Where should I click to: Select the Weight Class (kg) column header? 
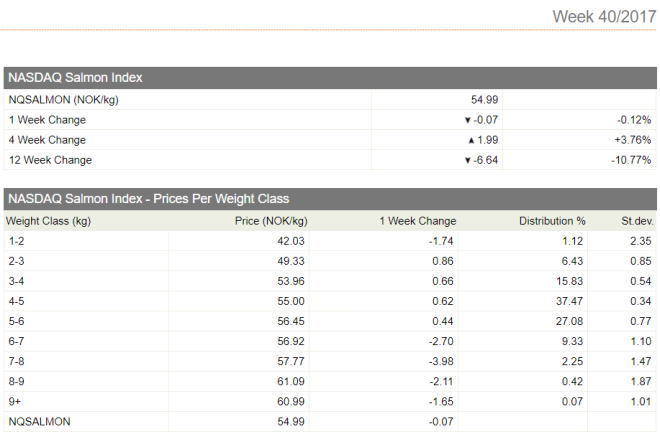[48, 221]
